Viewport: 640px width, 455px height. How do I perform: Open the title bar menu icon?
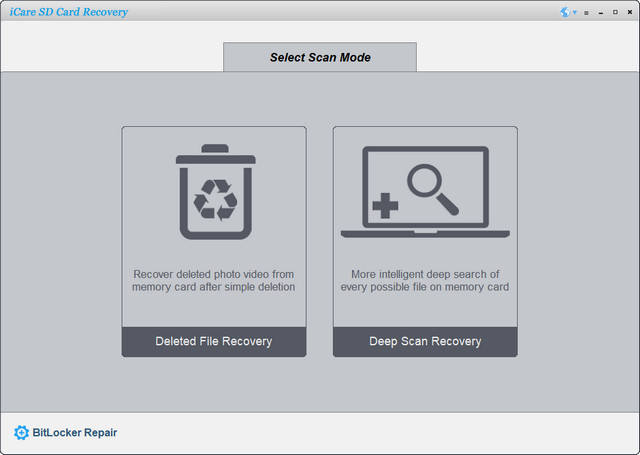(586, 13)
